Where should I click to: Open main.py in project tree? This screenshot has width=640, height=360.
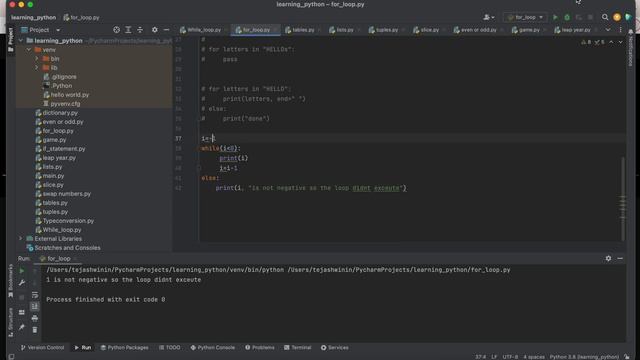[53, 176]
